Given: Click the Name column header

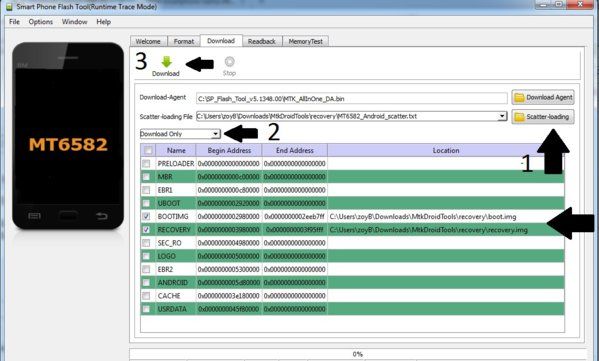Looking at the screenshot, I should [176, 151].
